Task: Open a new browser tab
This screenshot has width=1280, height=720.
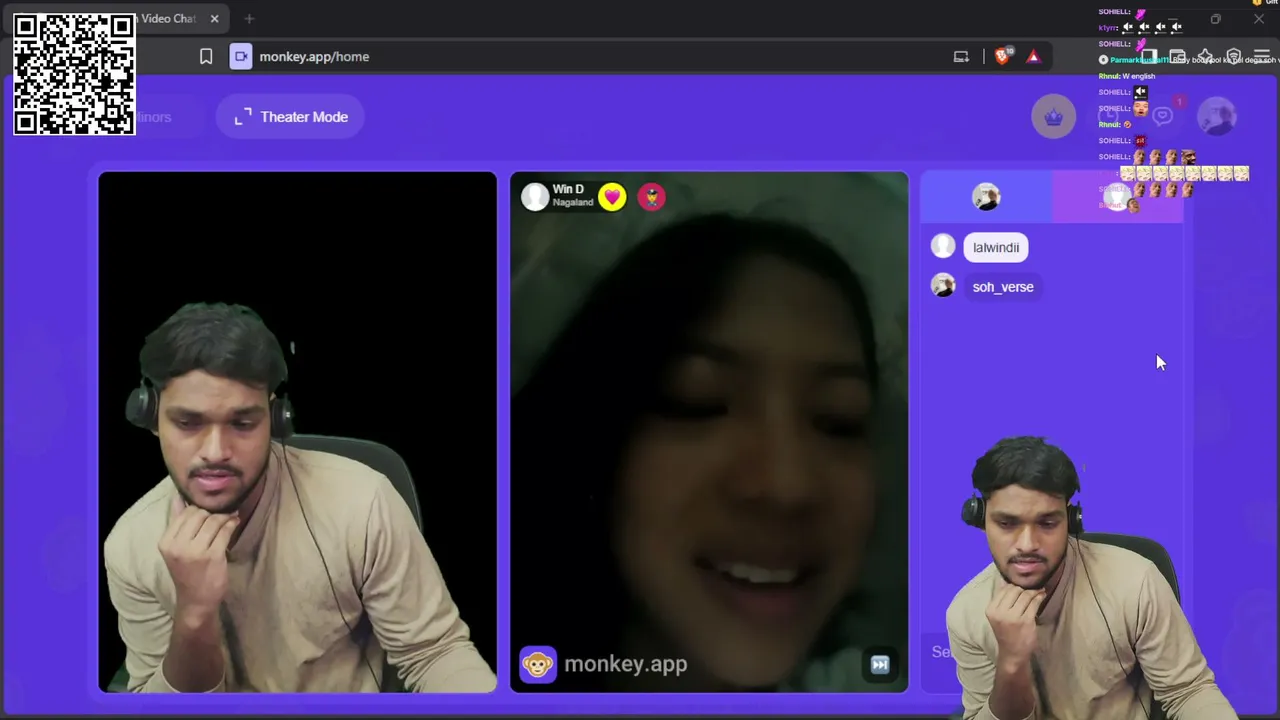Action: (x=249, y=18)
